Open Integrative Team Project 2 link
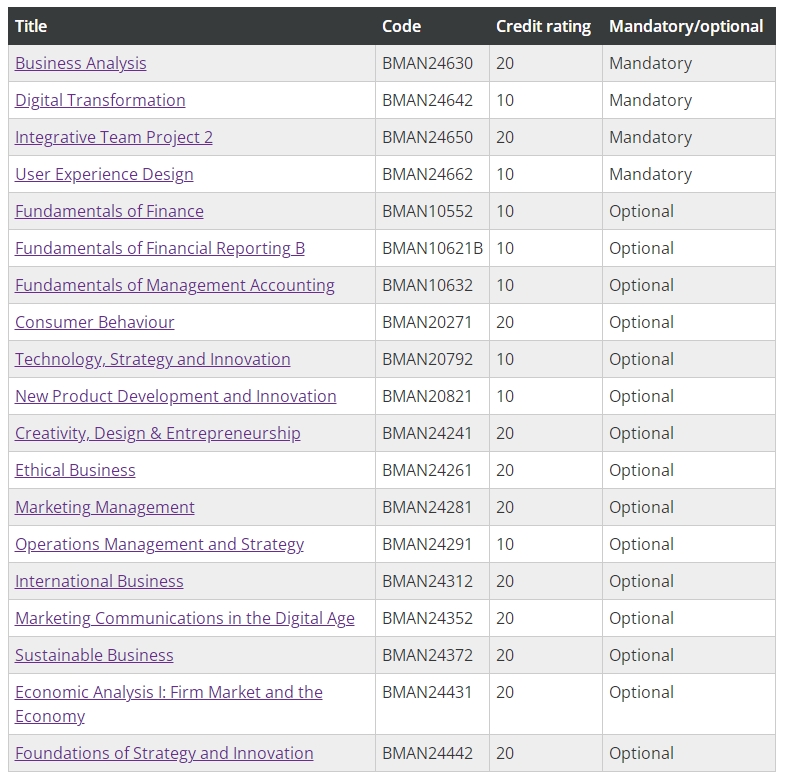Screen dimensions: 786x777 tap(114, 137)
